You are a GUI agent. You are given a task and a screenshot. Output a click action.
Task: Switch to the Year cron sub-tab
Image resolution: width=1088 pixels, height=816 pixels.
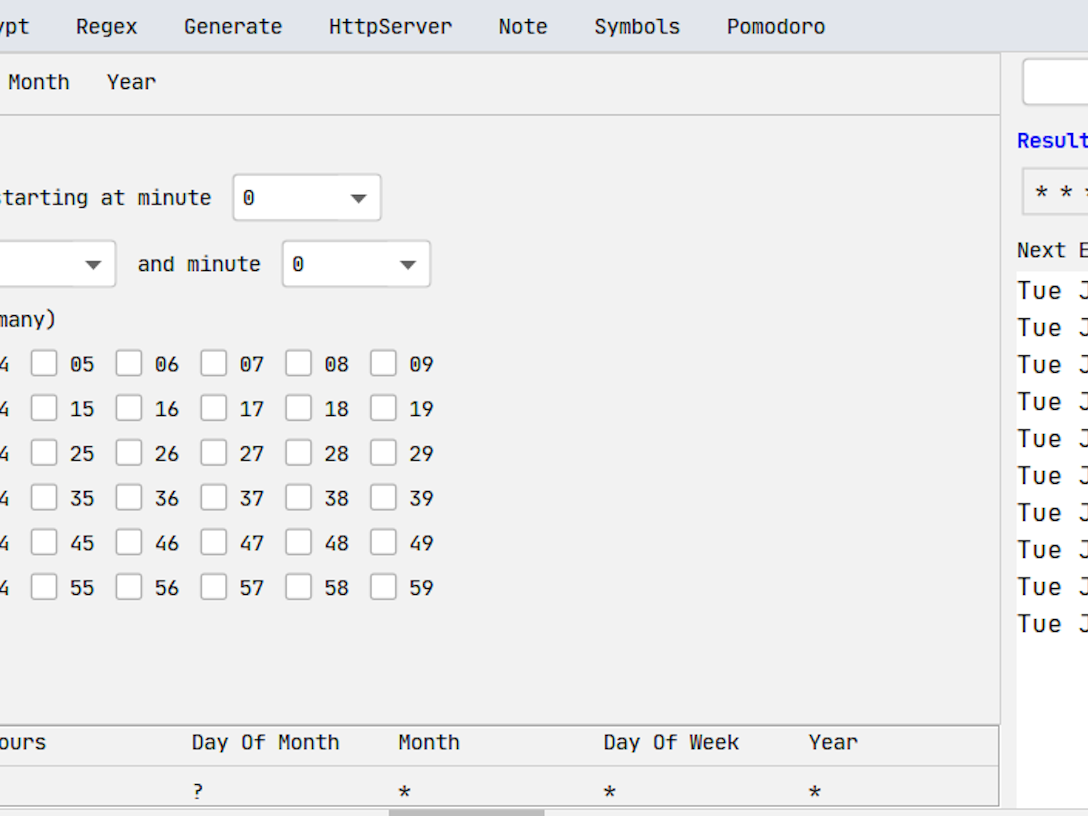tap(131, 83)
